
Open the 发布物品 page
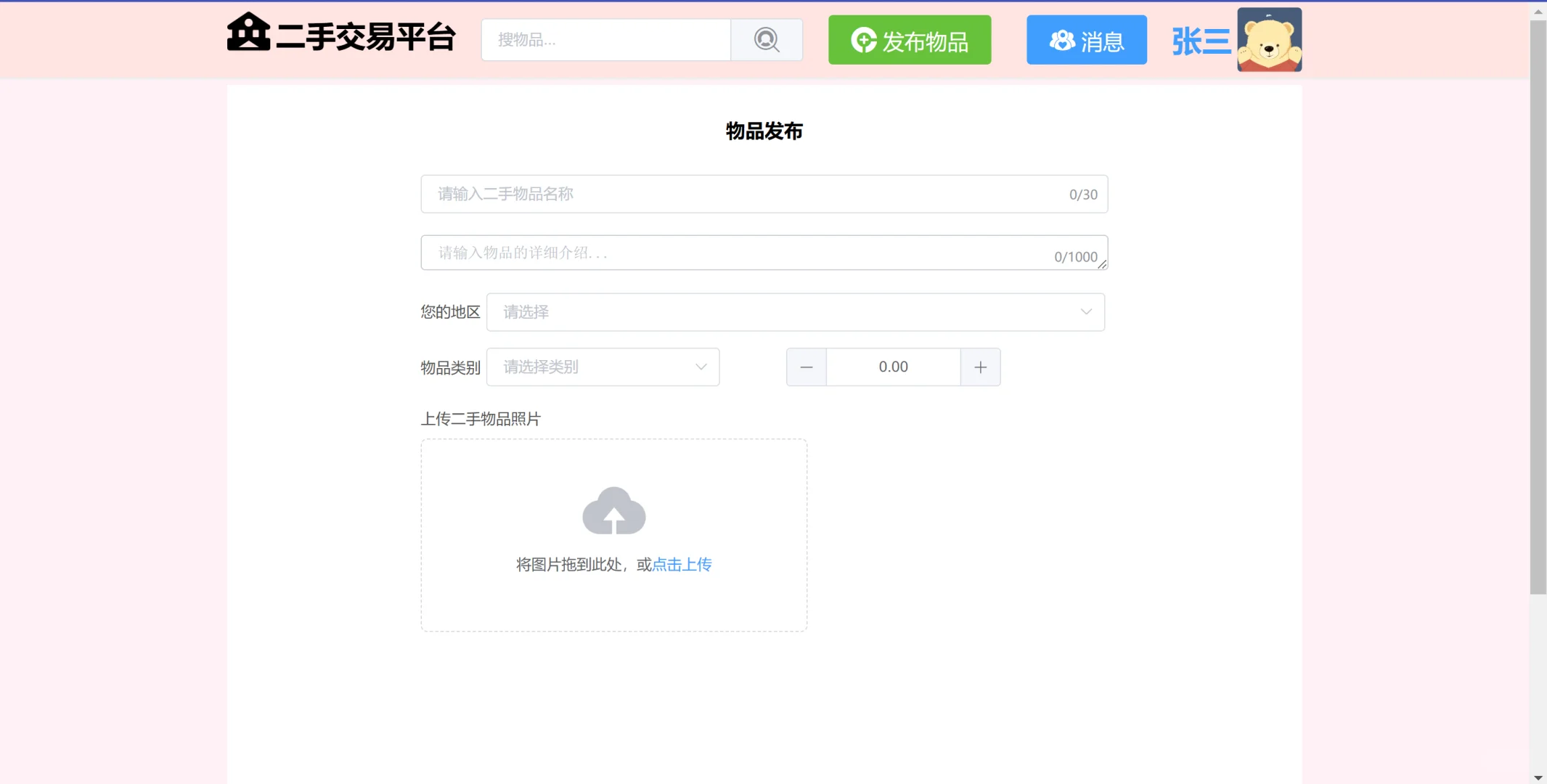click(x=909, y=40)
